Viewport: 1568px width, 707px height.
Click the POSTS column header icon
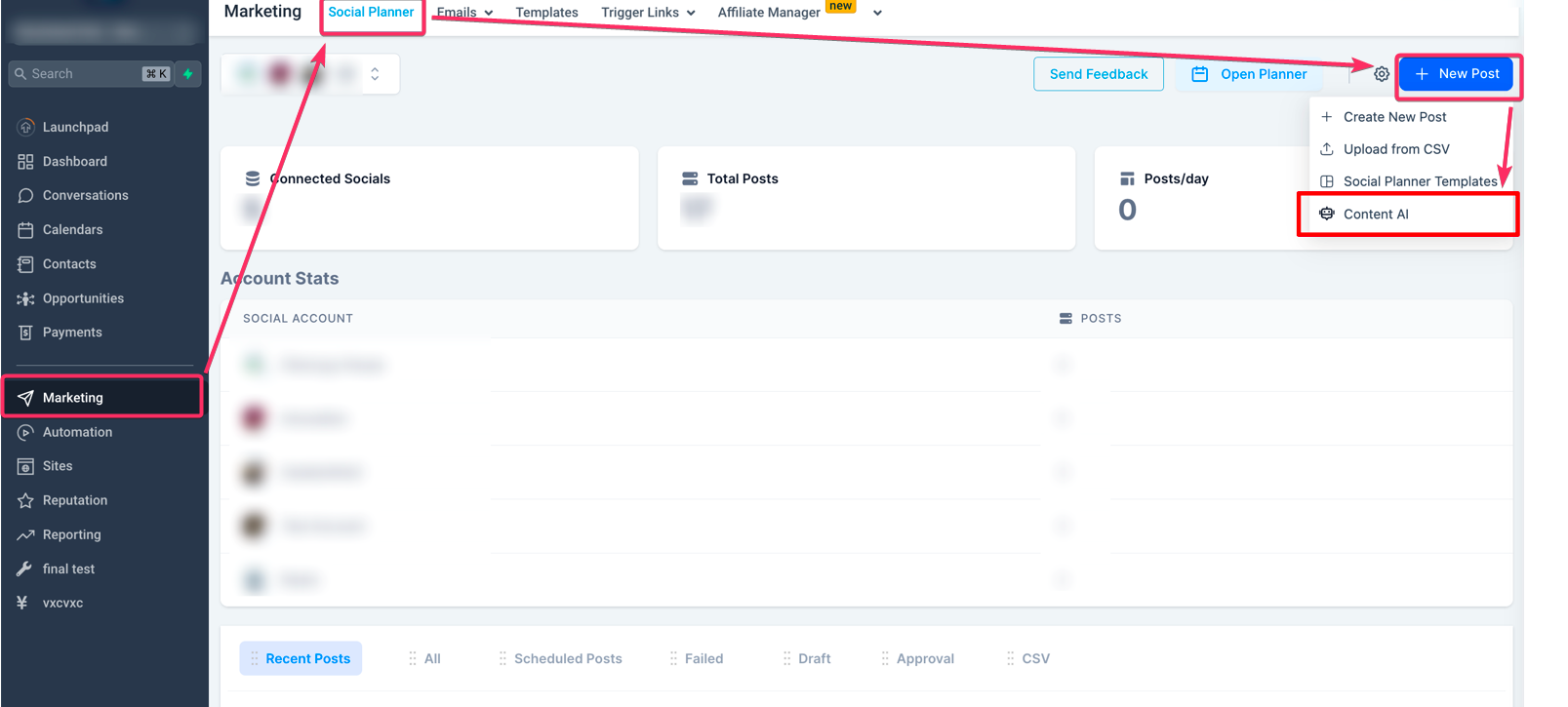1065,318
